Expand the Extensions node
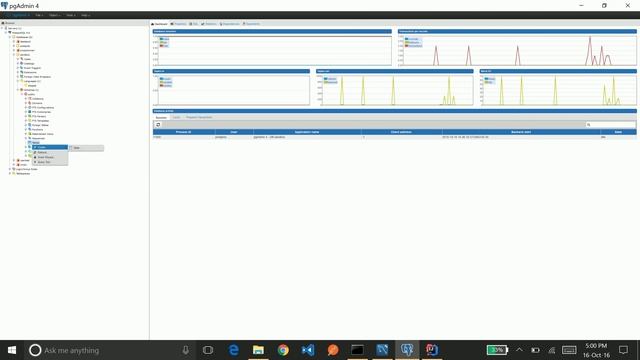The image size is (640, 360). 18,72
